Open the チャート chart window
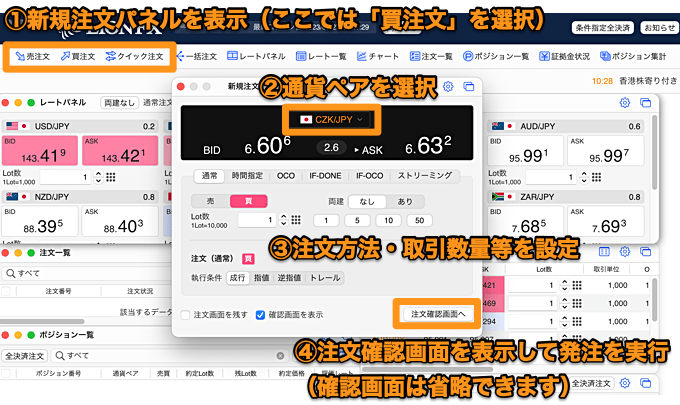Viewport: 680px width, 405px height. [x=378, y=56]
